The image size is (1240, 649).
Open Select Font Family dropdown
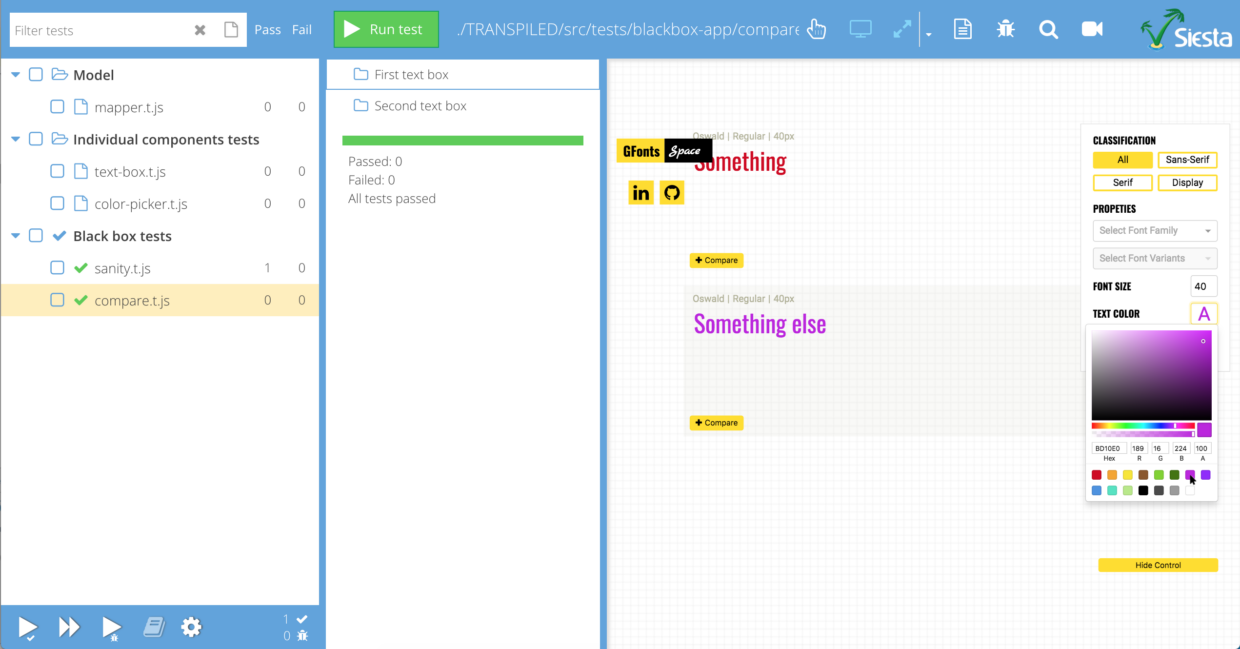click(x=1155, y=230)
